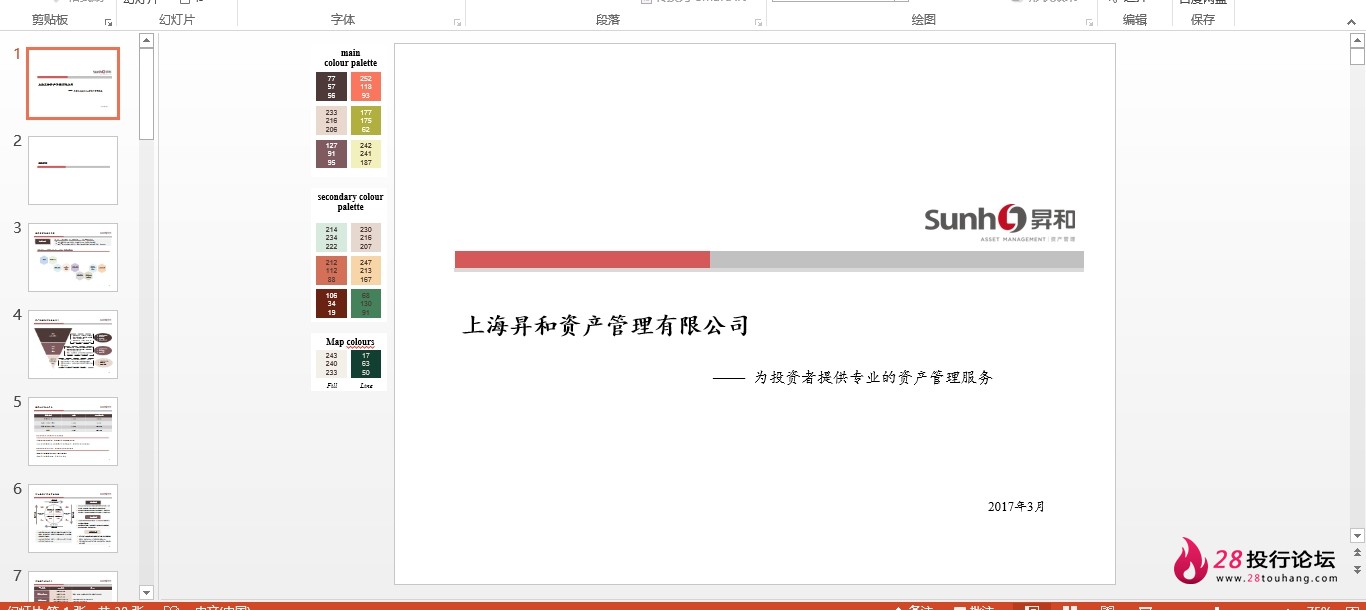The height and width of the screenshot is (610, 1366).
Task: Select the 127 91 95 mauve swatch
Action: click(331, 154)
